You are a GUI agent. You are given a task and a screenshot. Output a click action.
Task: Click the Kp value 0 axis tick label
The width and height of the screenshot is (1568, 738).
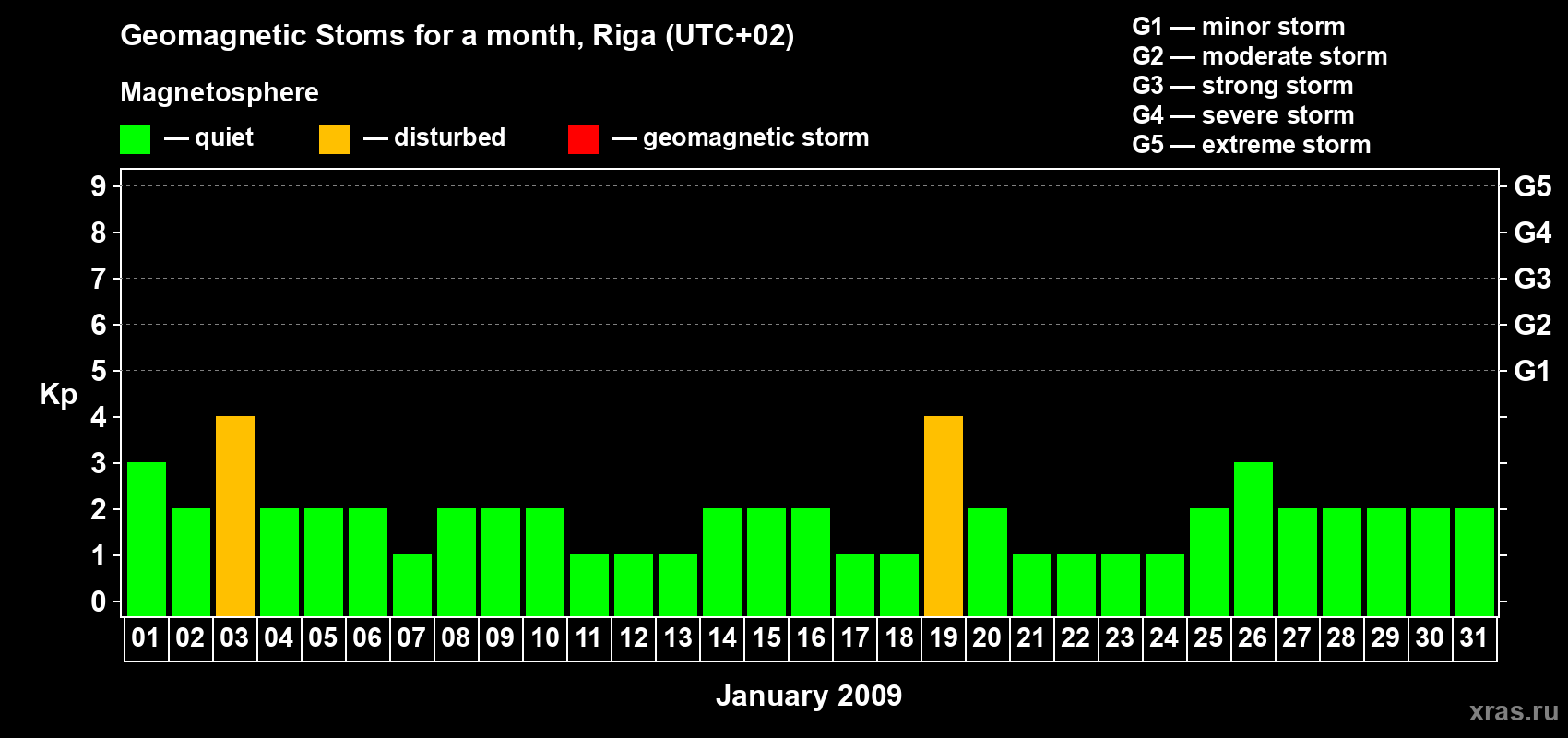pyautogui.click(x=99, y=601)
